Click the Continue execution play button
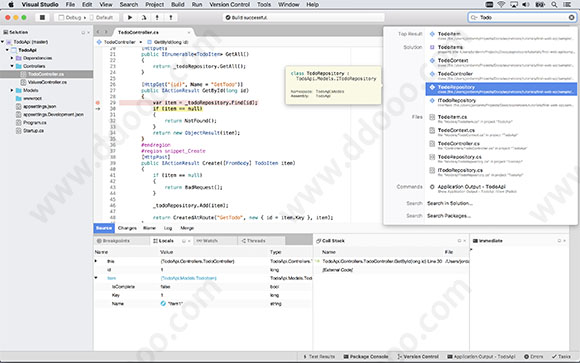 tap(130, 17)
